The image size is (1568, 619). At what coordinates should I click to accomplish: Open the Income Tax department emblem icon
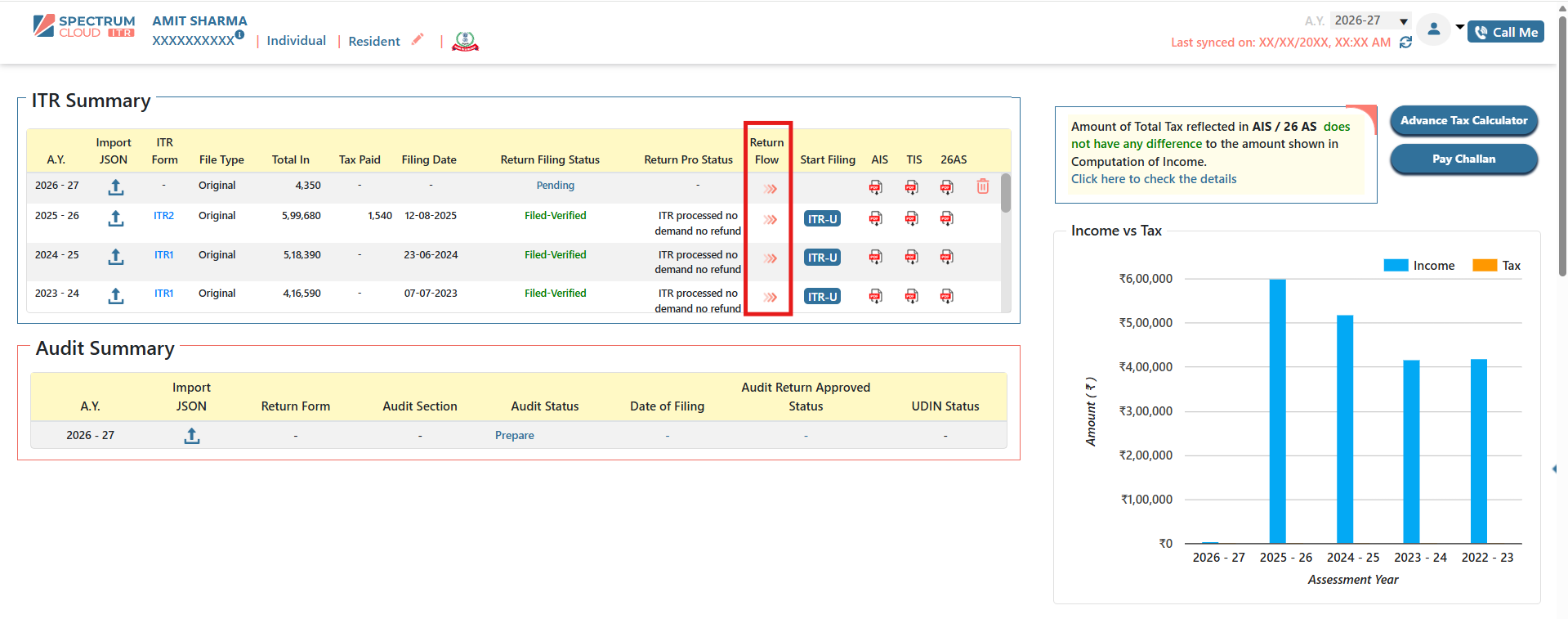[x=465, y=41]
